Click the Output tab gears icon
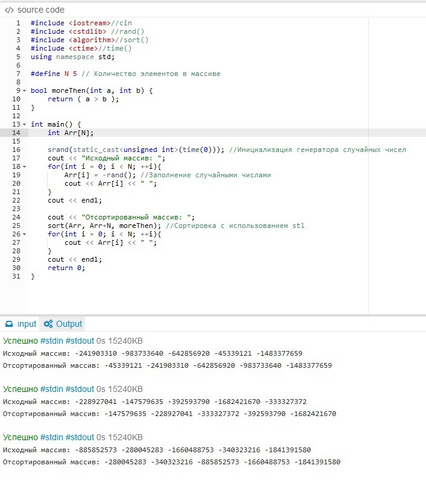 [48, 324]
